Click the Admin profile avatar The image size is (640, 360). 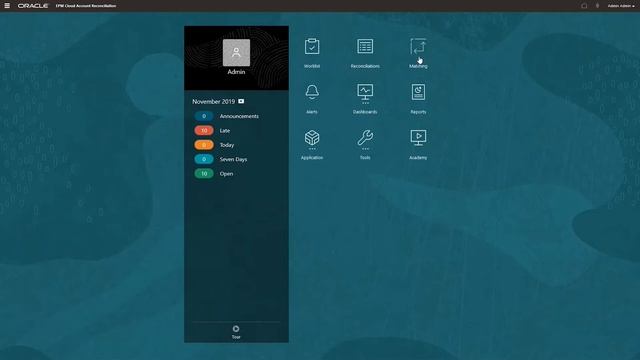click(236, 53)
